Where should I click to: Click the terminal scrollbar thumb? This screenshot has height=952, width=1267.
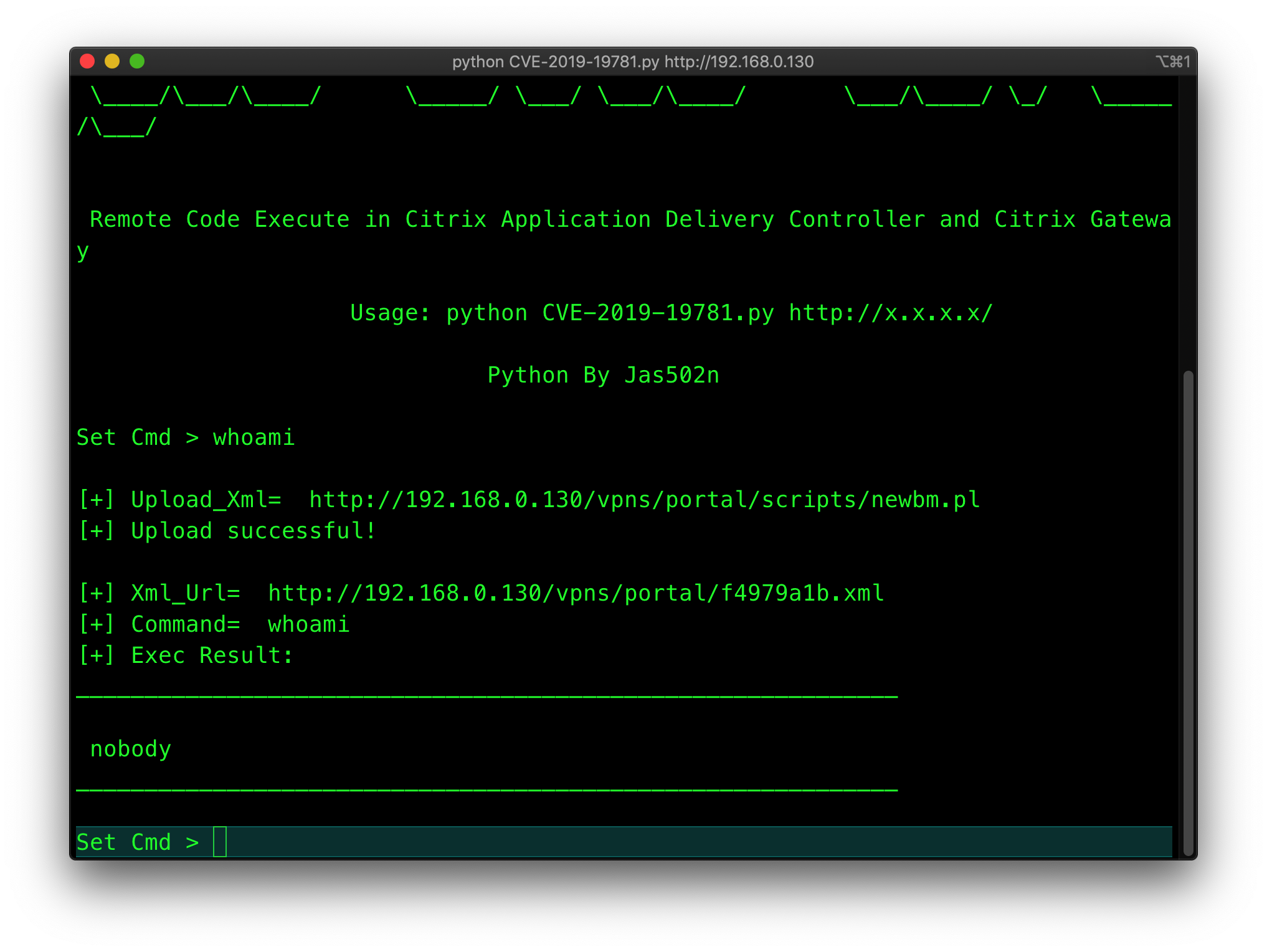[x=1188, y=614]
